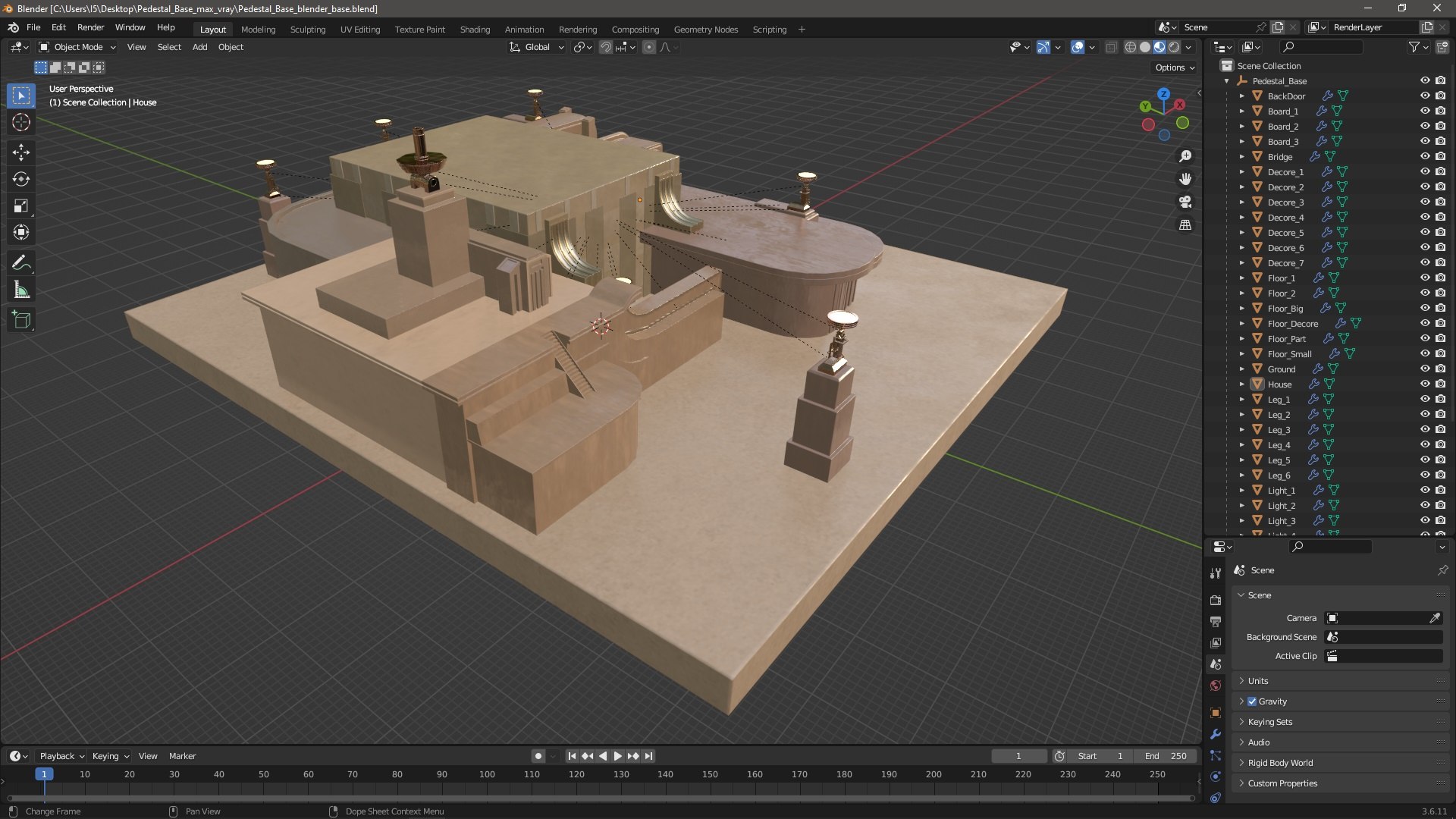Open the Render menu
1456x819 pixels.
[90, 27]
